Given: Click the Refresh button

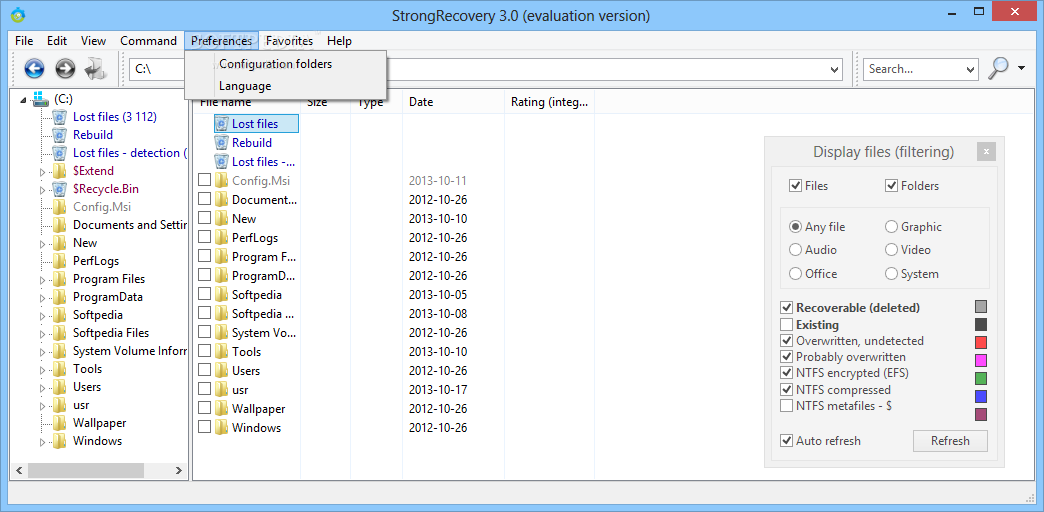Looking at the screenshot, I should coord(950,441).
